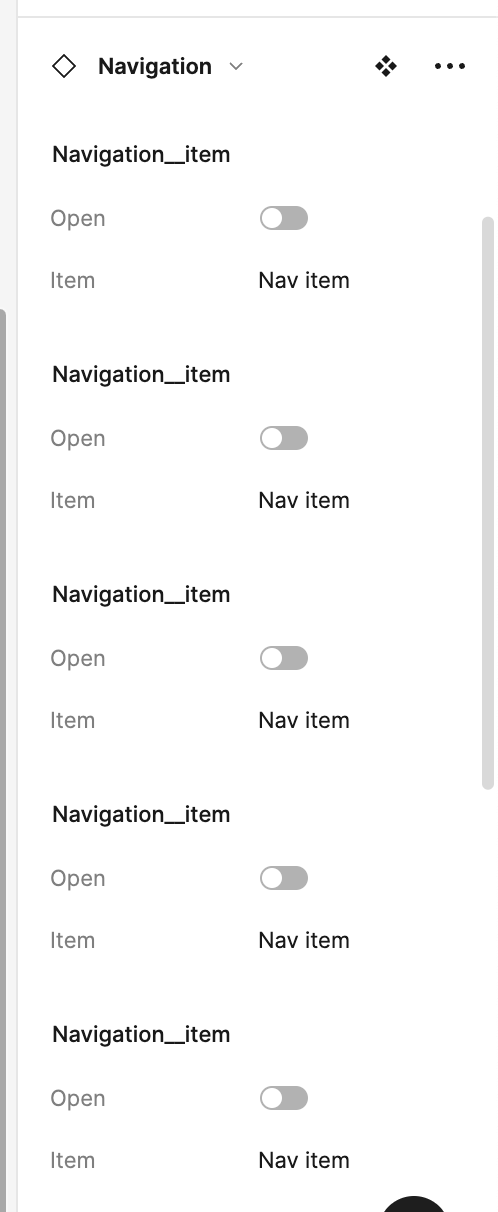Click the dark round button at panel bottom
The width and height of the screenshot is (498, 1212).
[414, 1204]
